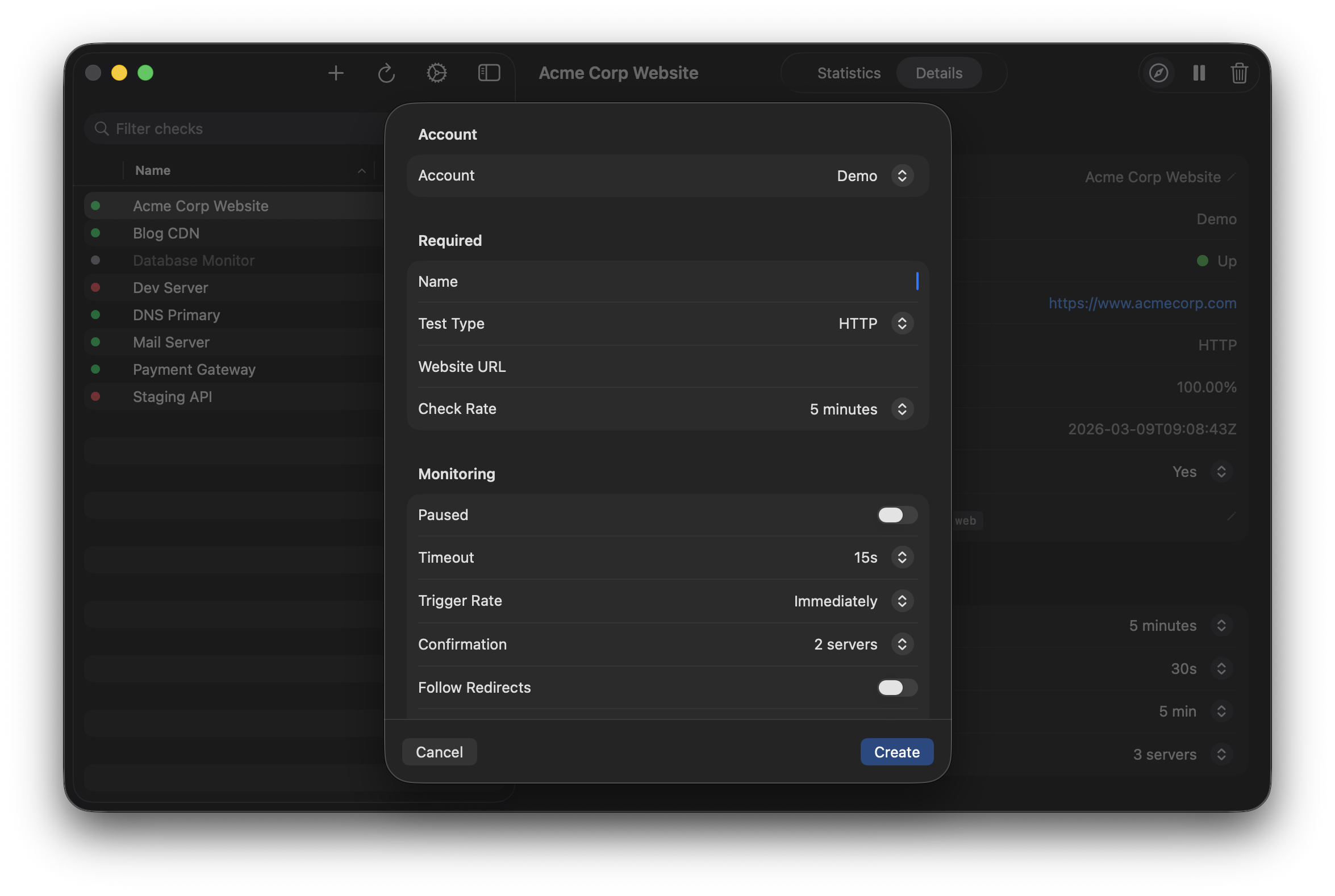The image size is (1335, 896).
Task: Click the compass icon in the toolbar
Action: pyautogui.click(x=1158, y=73)
